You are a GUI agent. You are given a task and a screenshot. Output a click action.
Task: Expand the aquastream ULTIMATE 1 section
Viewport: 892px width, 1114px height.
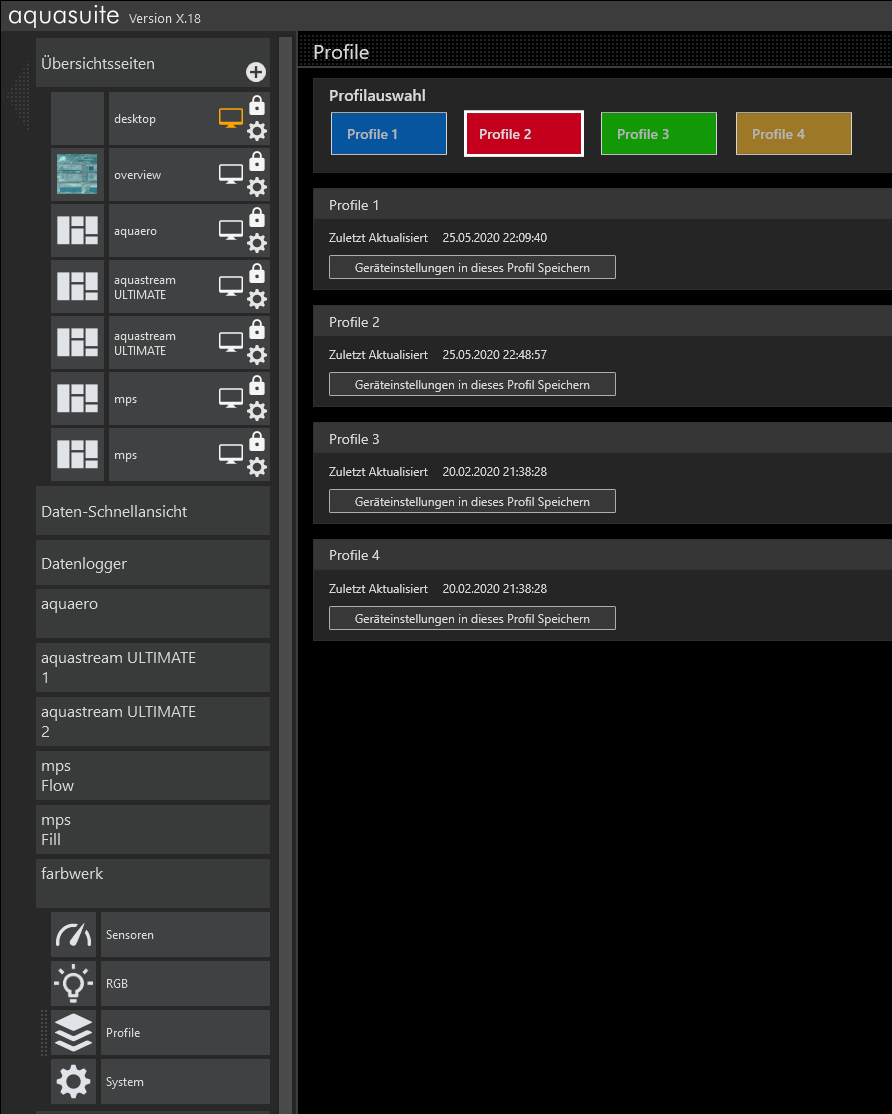point(153,667)
